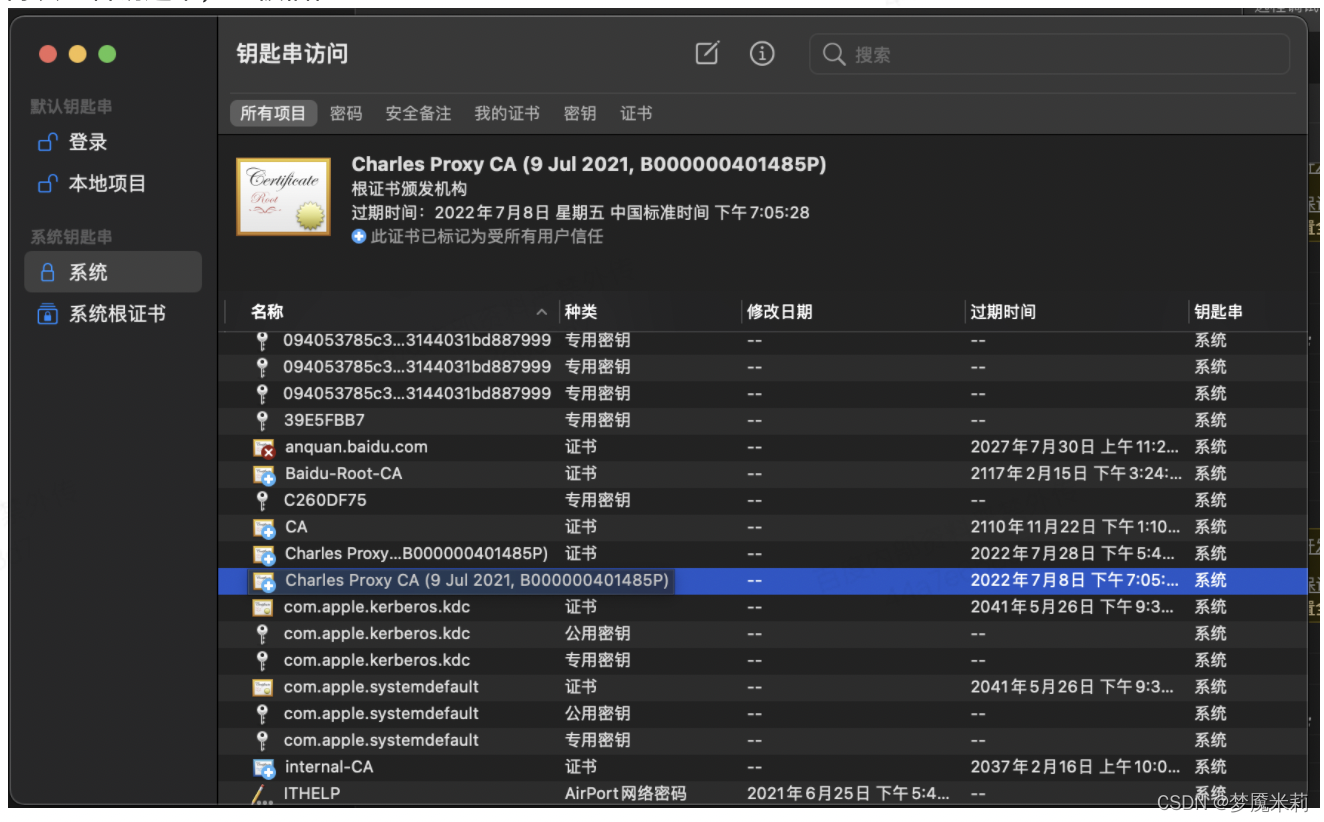Switch to the 密码 tab
Screen dimensions: 1324x822
346,113
